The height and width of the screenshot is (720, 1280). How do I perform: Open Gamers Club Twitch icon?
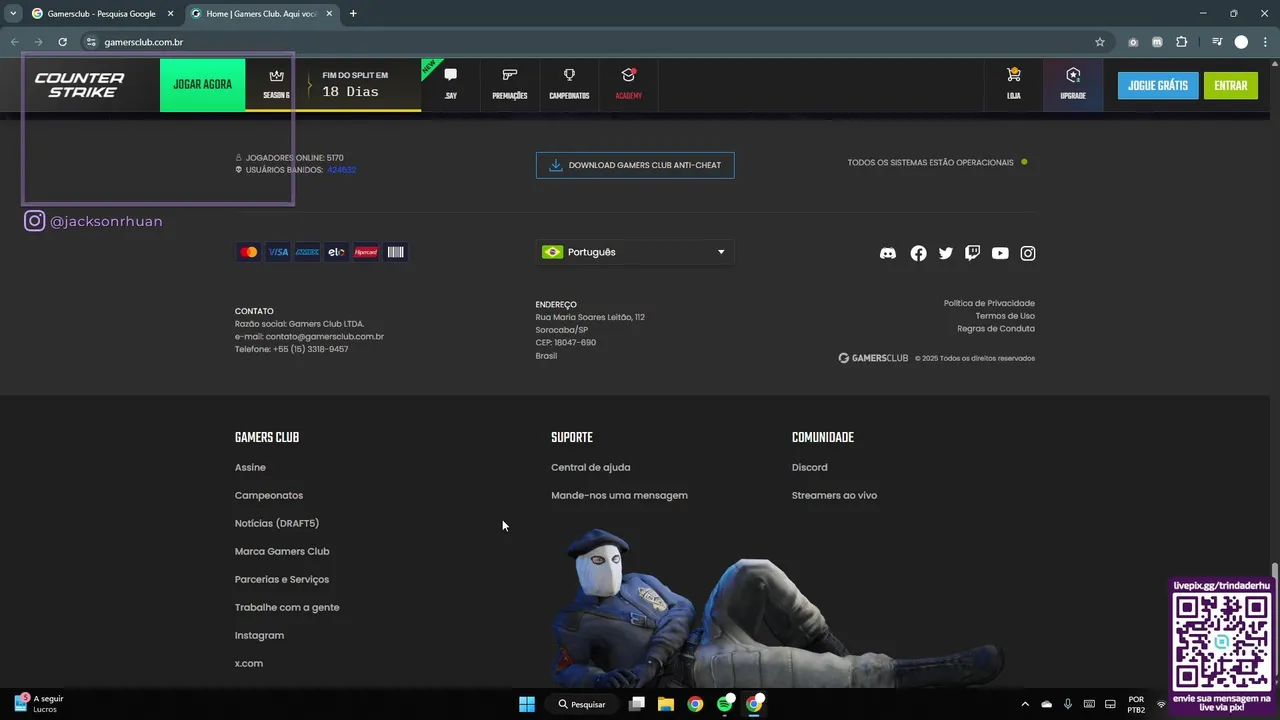click(972, 253)
